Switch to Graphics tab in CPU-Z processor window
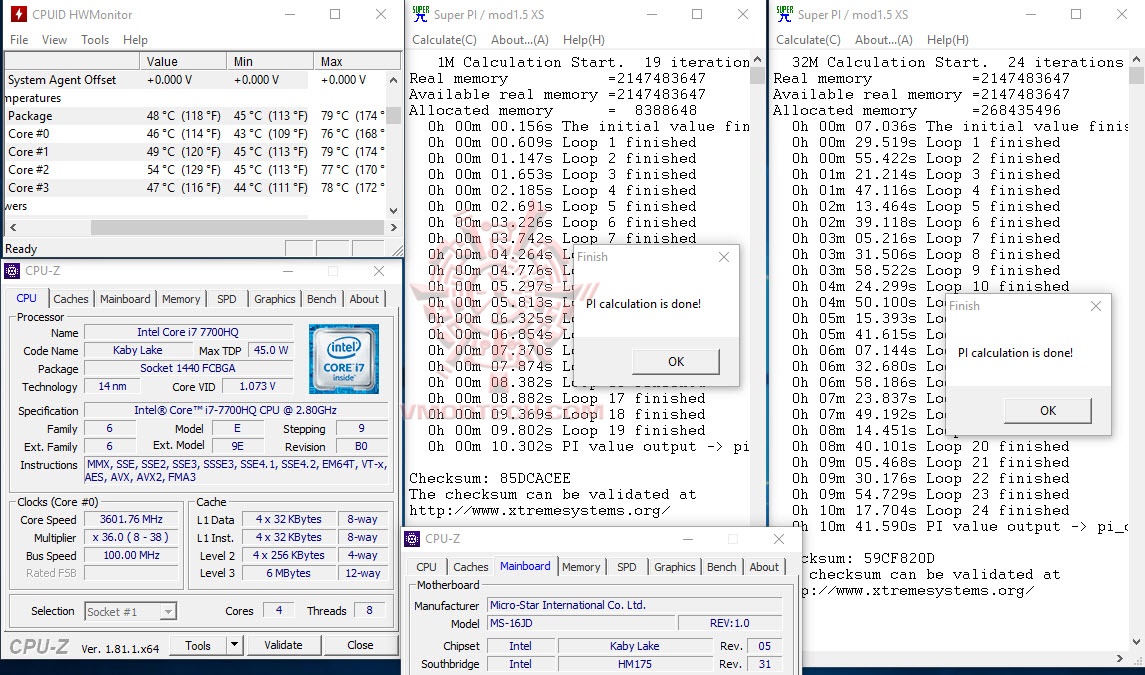Image resolution: width=1145 pixels, height=675 pixels. coord(275,299)
